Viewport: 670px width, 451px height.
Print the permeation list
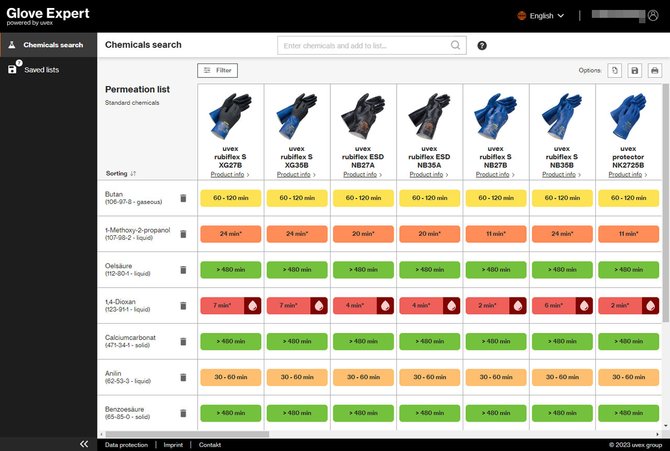[x=655, y=71]
